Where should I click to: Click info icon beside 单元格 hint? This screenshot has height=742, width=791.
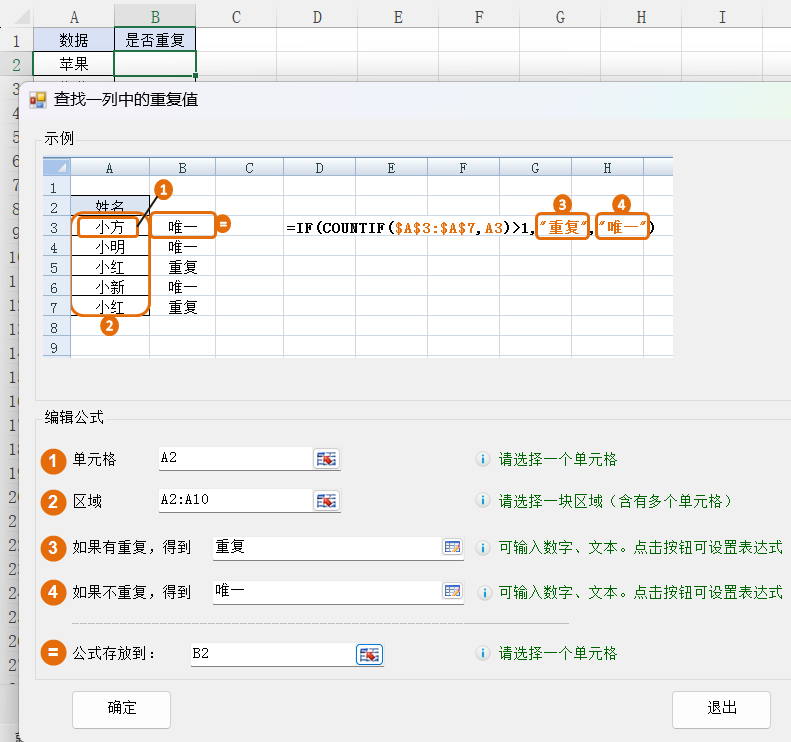click(483, 460)
